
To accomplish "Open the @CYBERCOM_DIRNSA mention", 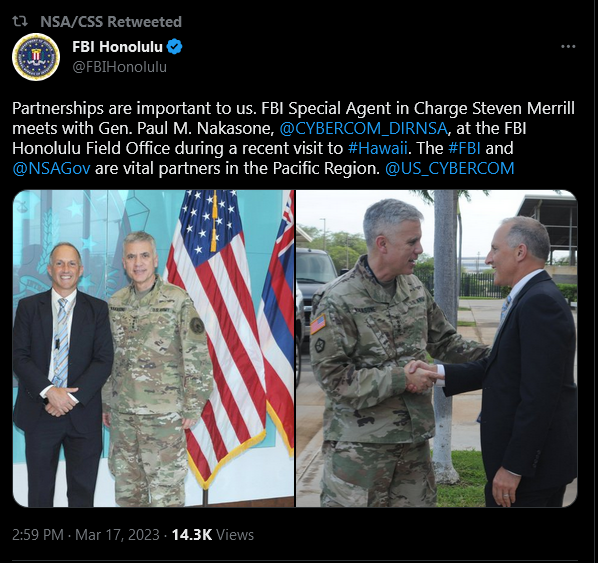I will pyautogui.click(x=363, y=128).
